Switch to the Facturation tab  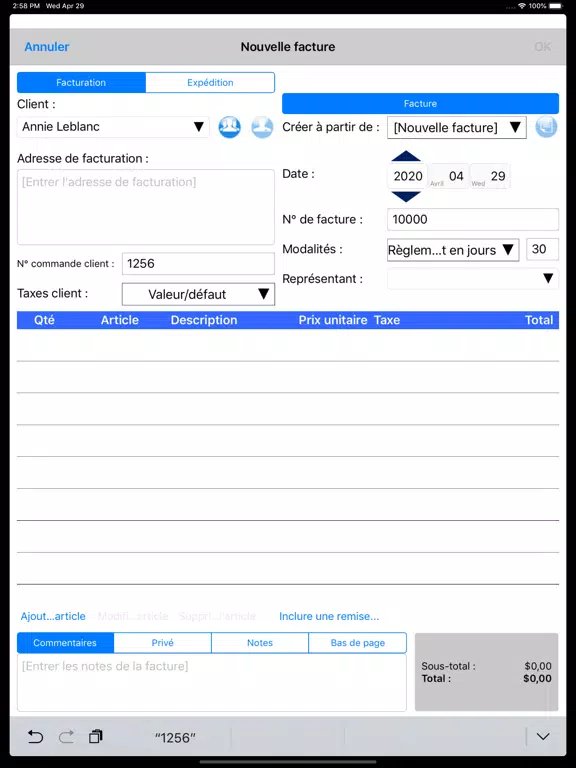pyautogui.click(x=81, y=83)
